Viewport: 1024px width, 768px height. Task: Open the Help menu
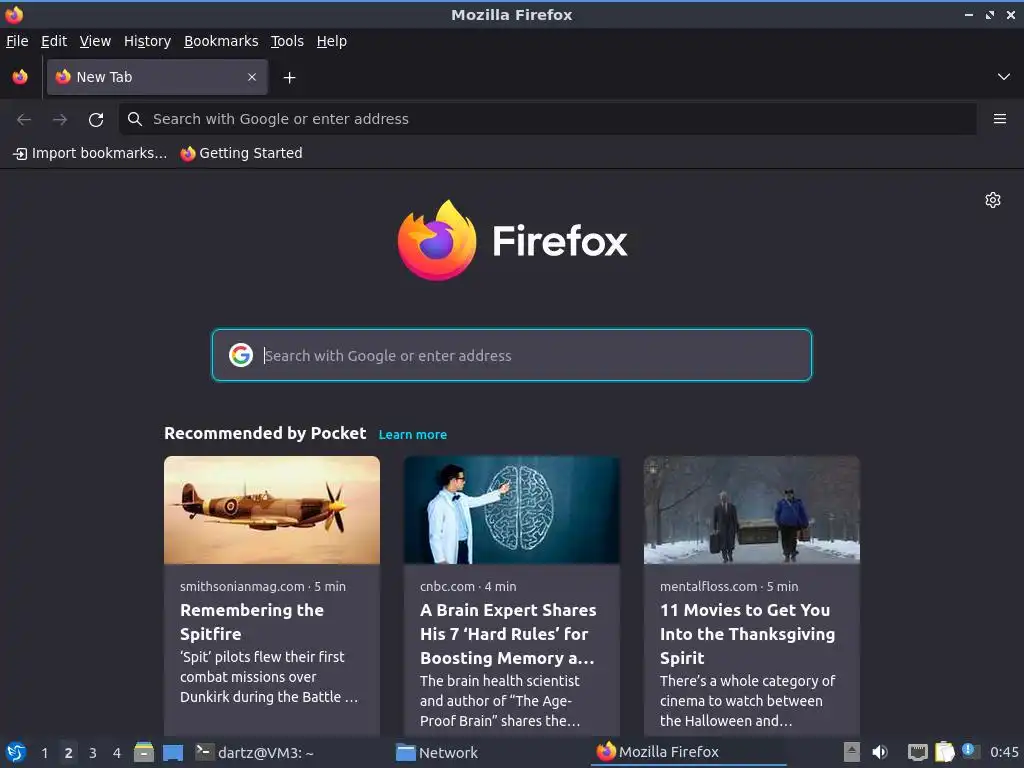332,41
